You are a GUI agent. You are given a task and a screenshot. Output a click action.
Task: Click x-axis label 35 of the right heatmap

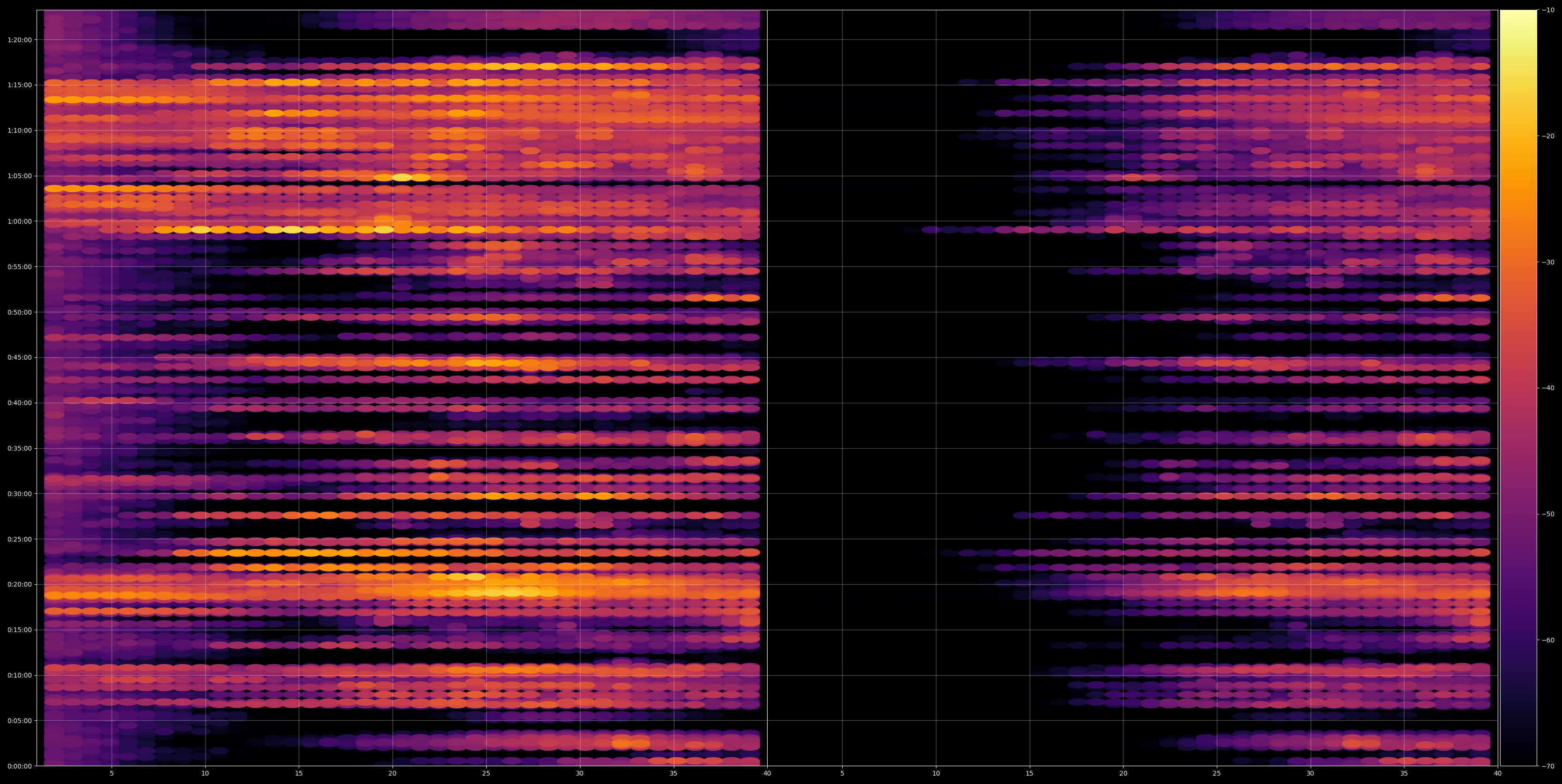1404,773
